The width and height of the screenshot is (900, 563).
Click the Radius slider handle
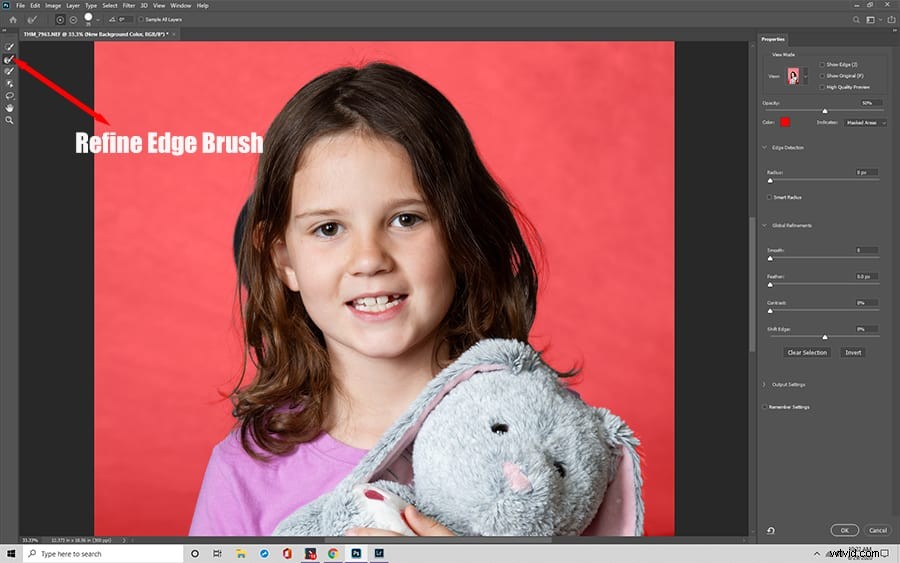tap(770, 180)
